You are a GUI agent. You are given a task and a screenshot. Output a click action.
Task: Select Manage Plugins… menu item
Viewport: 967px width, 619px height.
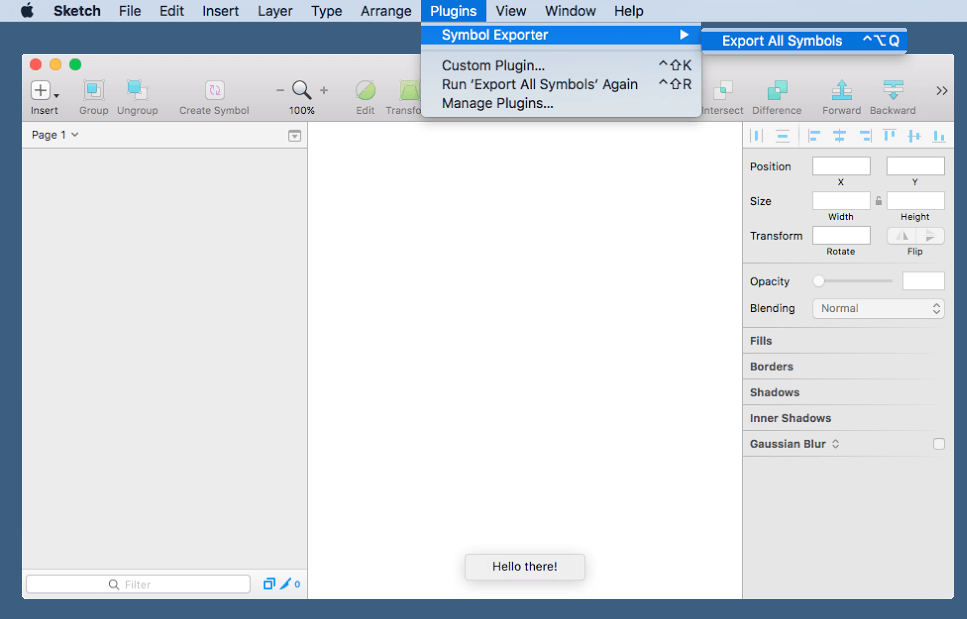[497, 103]
